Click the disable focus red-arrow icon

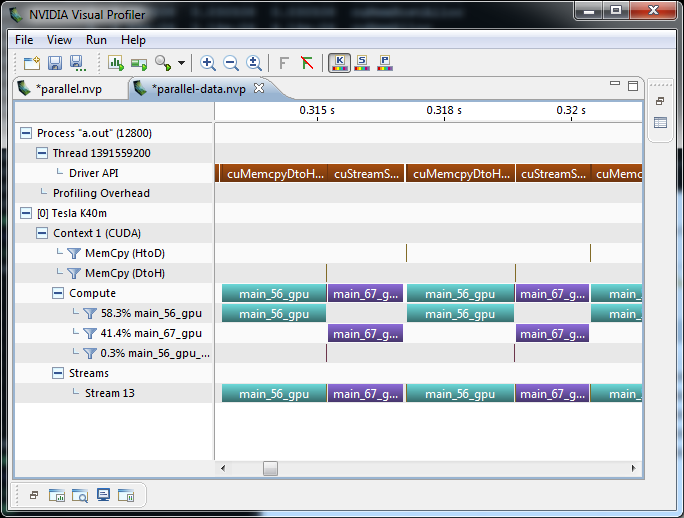click(307, 63)
